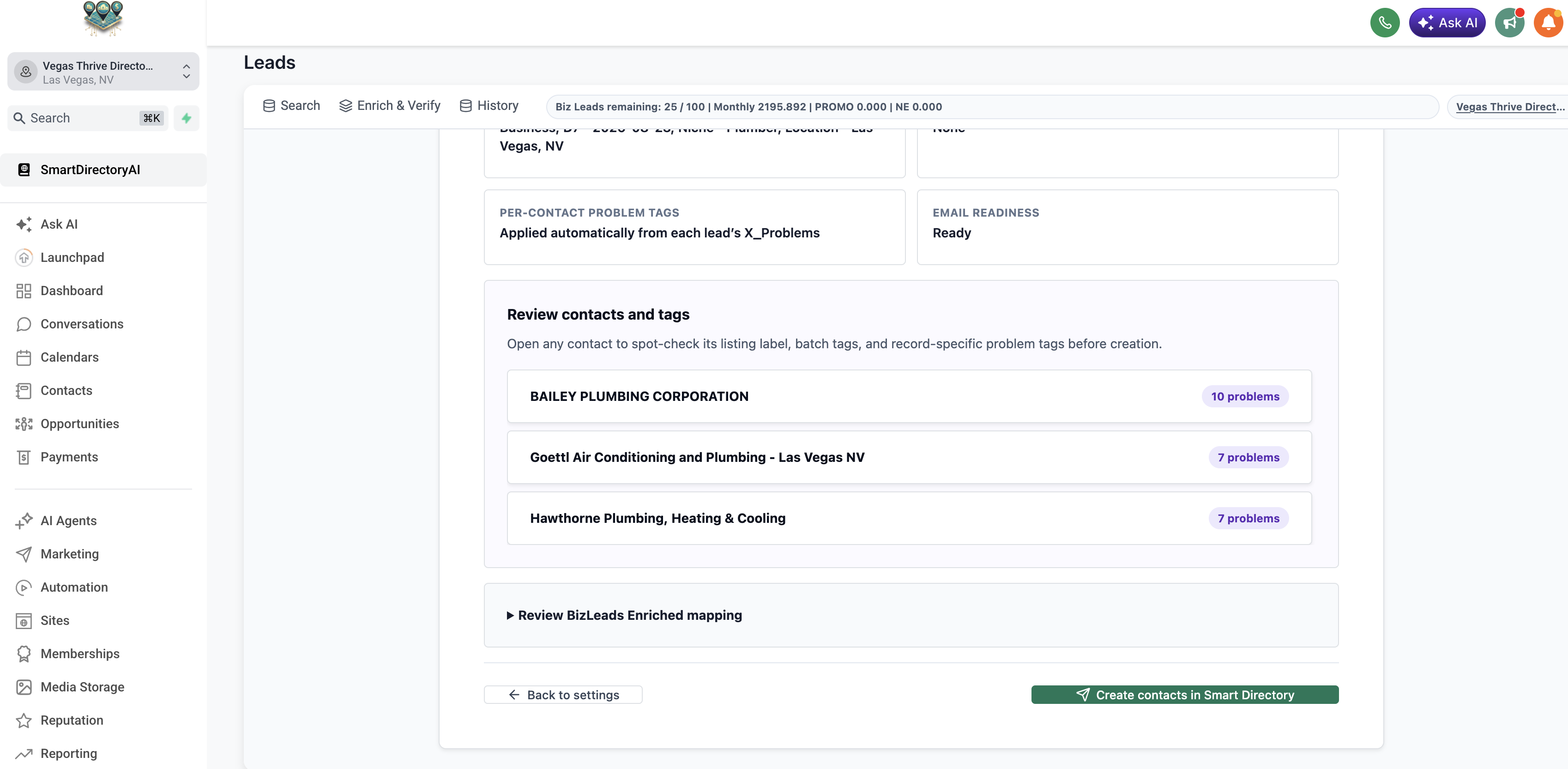
Task: Open the Vegas Thrive Direct... link
Action: (1509, 107)
